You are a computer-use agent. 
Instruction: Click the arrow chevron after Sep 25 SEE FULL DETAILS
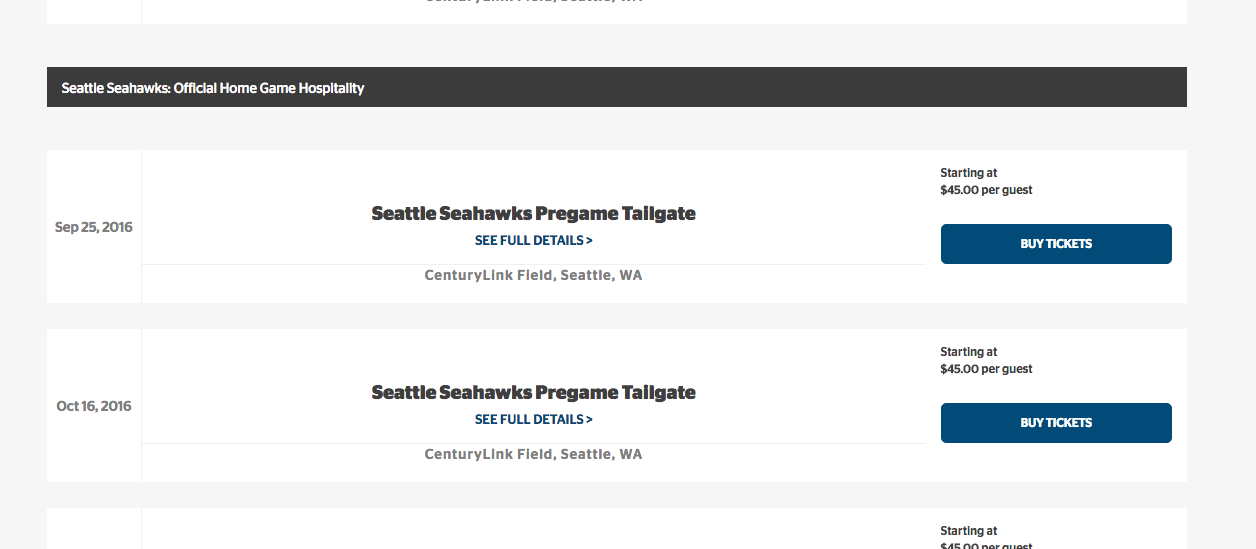[x=589, y=241]
